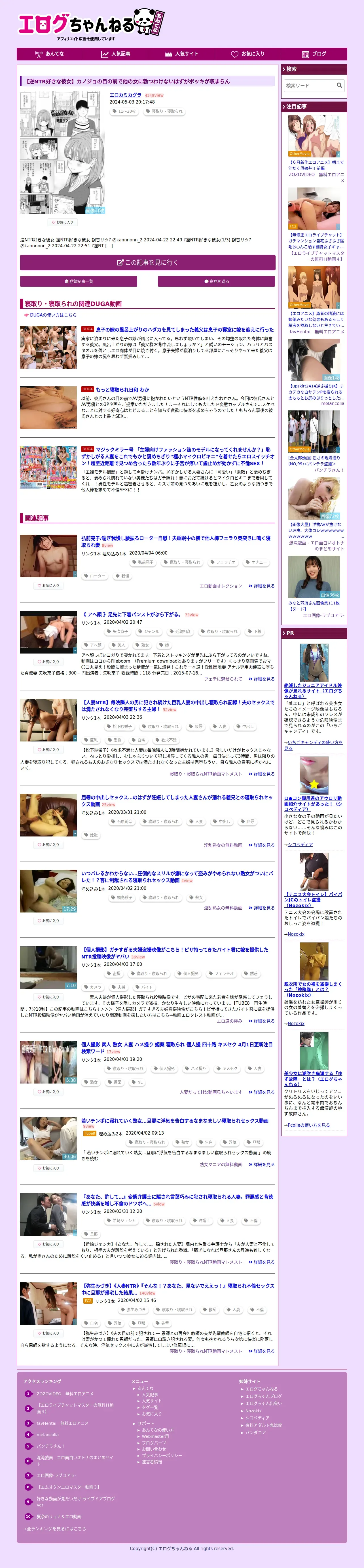Screen dimensions: 364x1568
Task: Open the 人気サイト navigation tab
Action: tap(182, 54)
